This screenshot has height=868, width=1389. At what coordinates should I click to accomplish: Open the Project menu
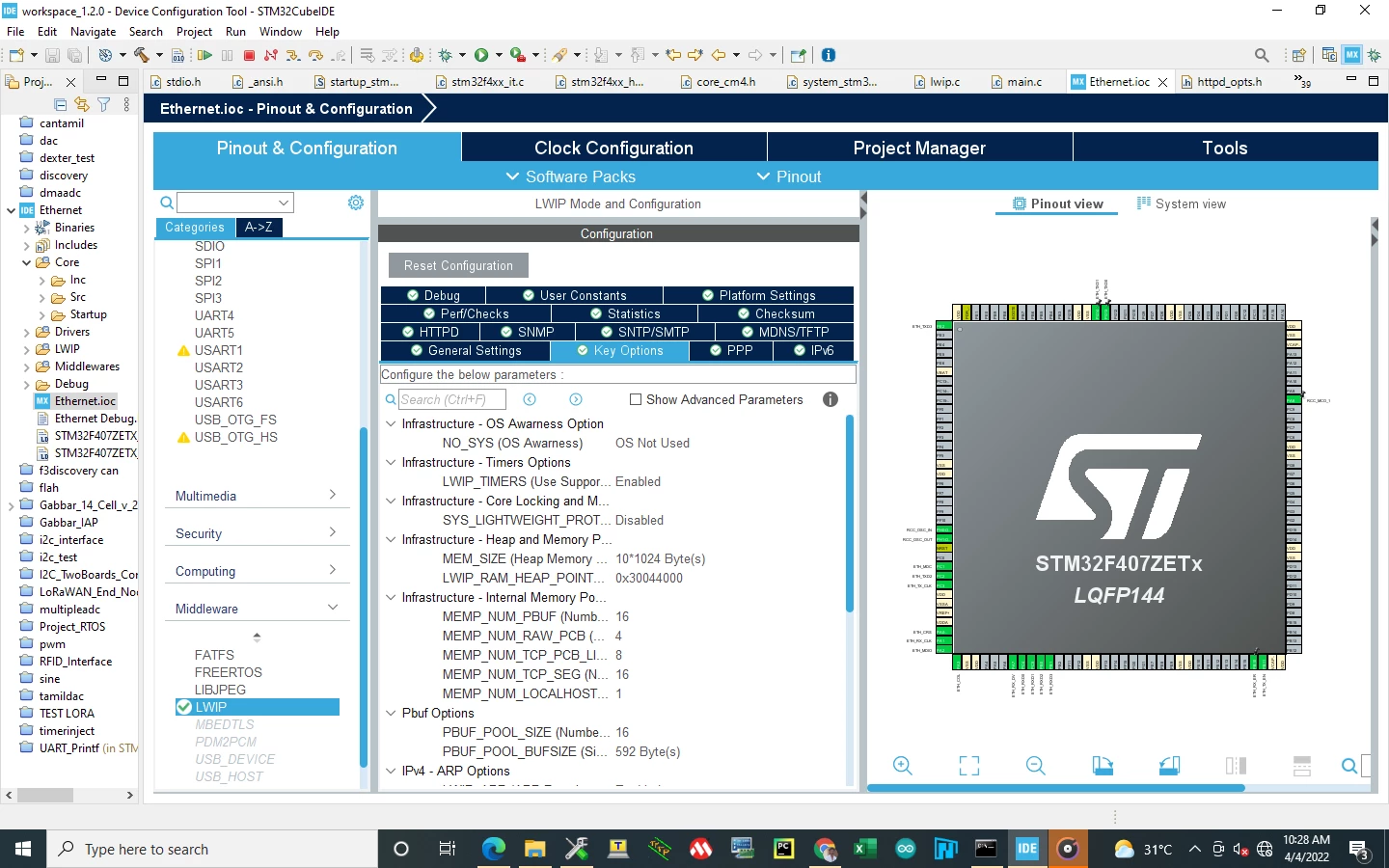point(194,32)
